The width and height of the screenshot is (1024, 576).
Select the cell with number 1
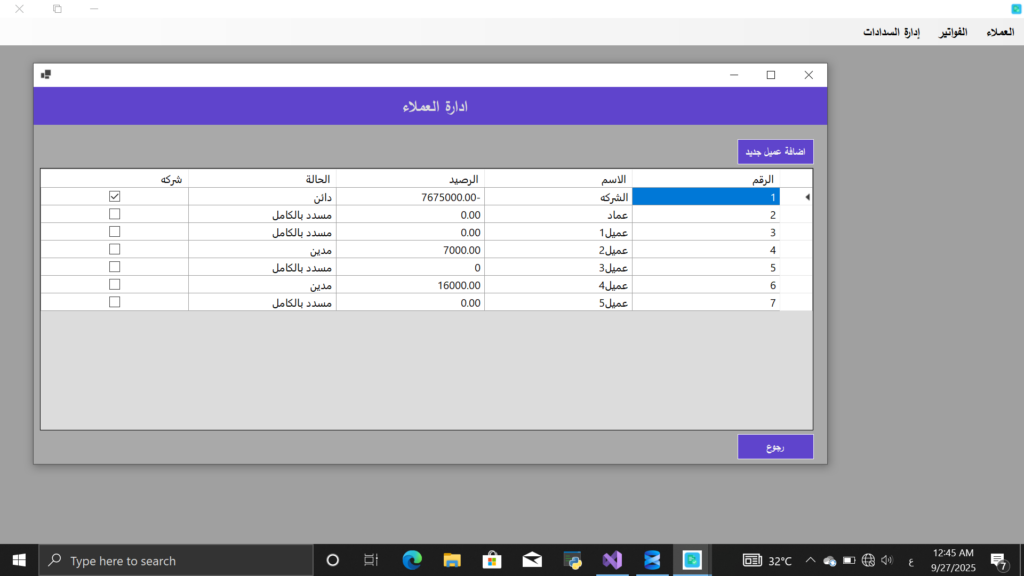706,197
